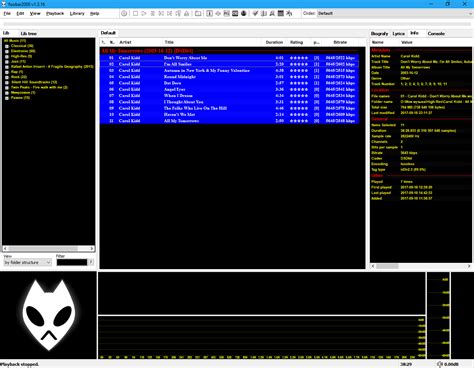Viewport: 474px width, 368px height.
Task: Expand the Silent Hill Soundtracks node
Action: point(7,82)
